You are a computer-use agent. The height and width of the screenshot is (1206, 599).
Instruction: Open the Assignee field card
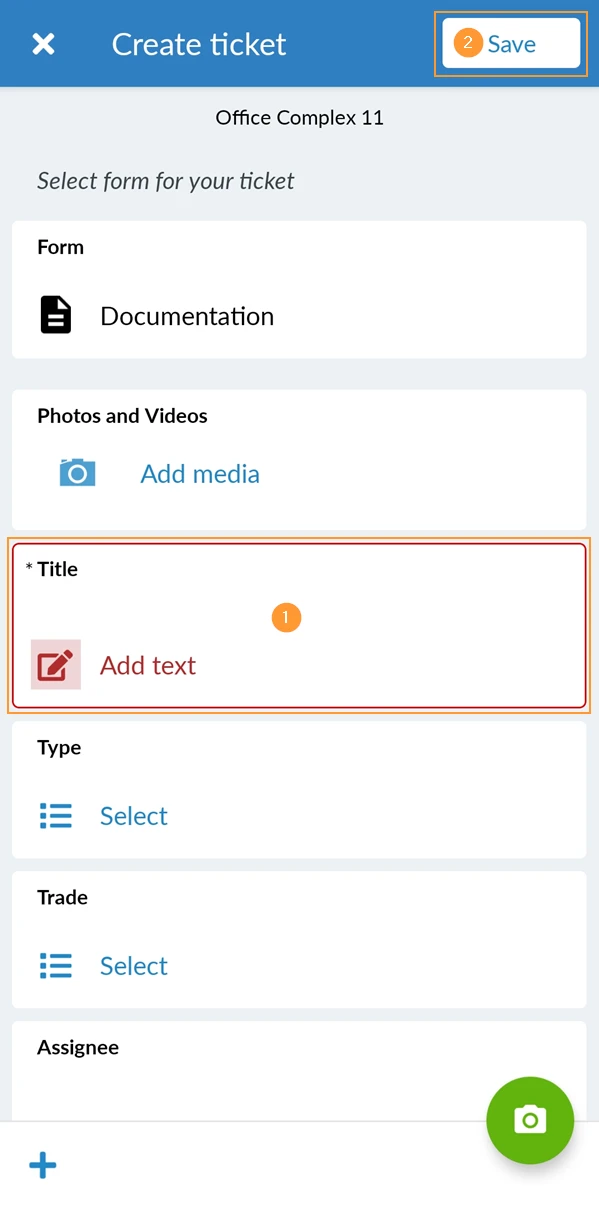pyautogui.click(x=299, y=1071)
